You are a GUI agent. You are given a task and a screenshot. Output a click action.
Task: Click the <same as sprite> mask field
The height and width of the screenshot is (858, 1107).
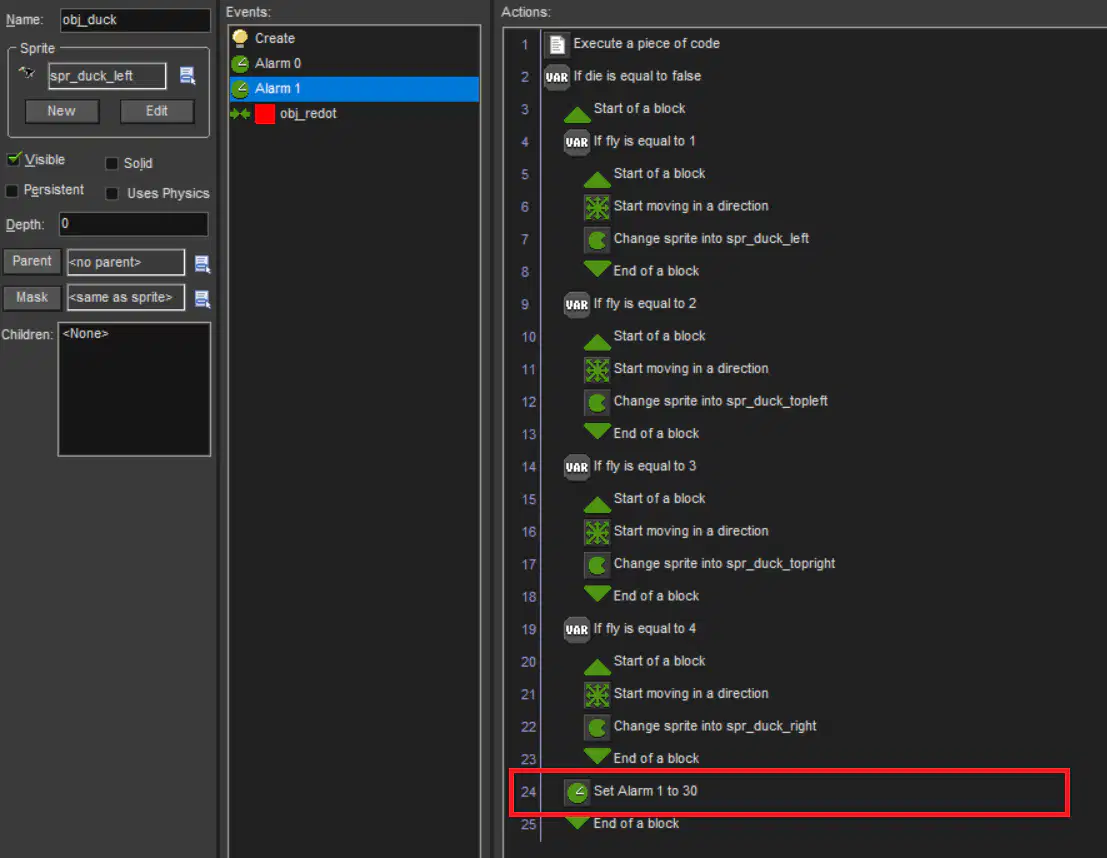[125, 297]
